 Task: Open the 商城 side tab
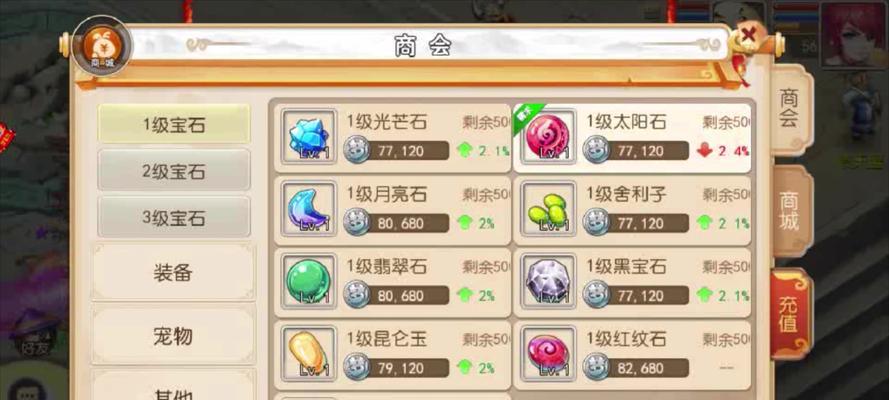point(790,212)
